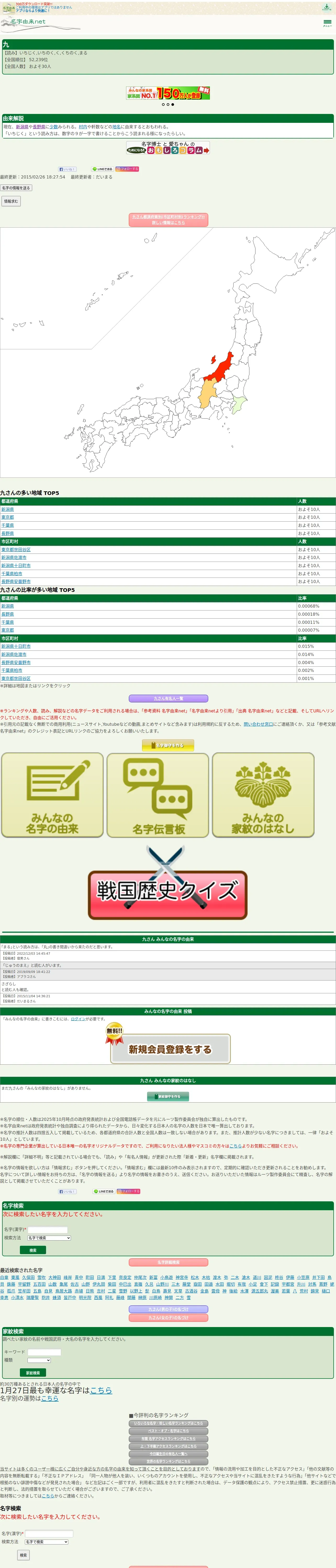Select light-green Chiba prefecture on the map
This screenshot has width=336, height=1568.
238,404
